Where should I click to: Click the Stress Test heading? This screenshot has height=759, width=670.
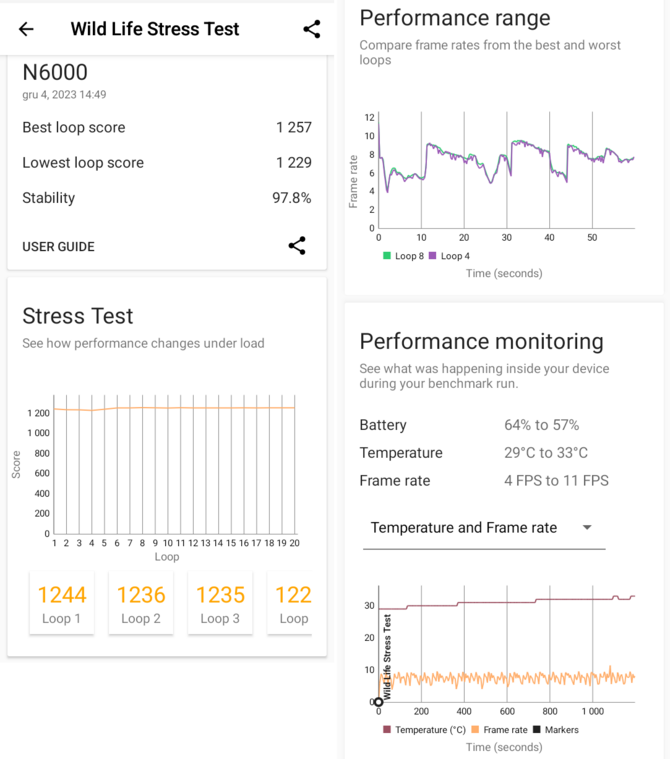click(77, 316)
